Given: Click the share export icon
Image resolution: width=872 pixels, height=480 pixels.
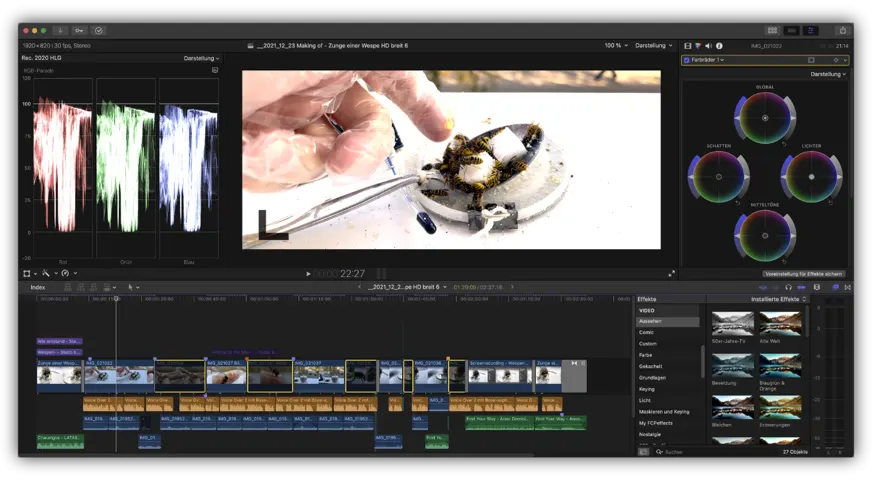Looking at the screenshot, I should pos(843,31).
